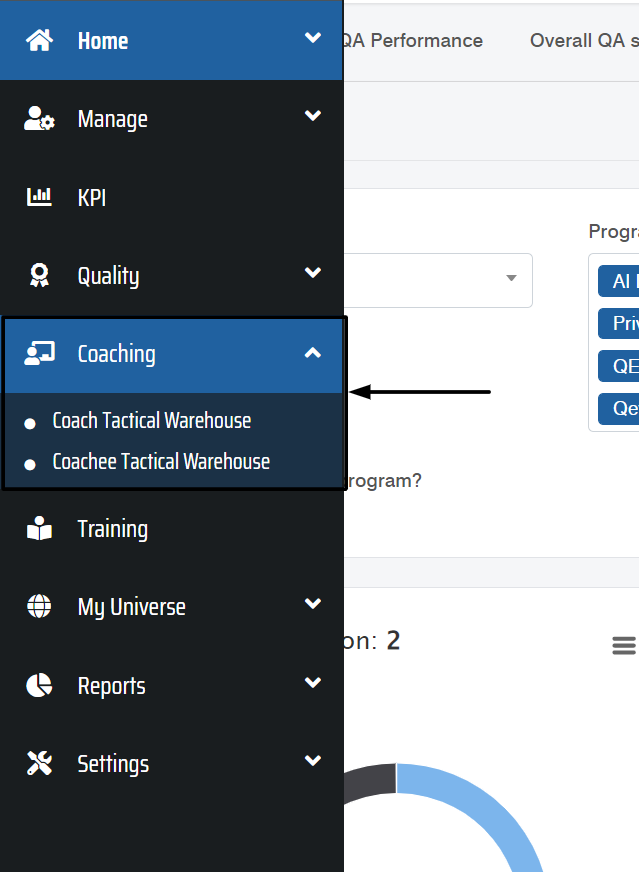This screenshot has height=872, width=639.
Task: Expand the Settings menu chevron
Action: (313, 760)
